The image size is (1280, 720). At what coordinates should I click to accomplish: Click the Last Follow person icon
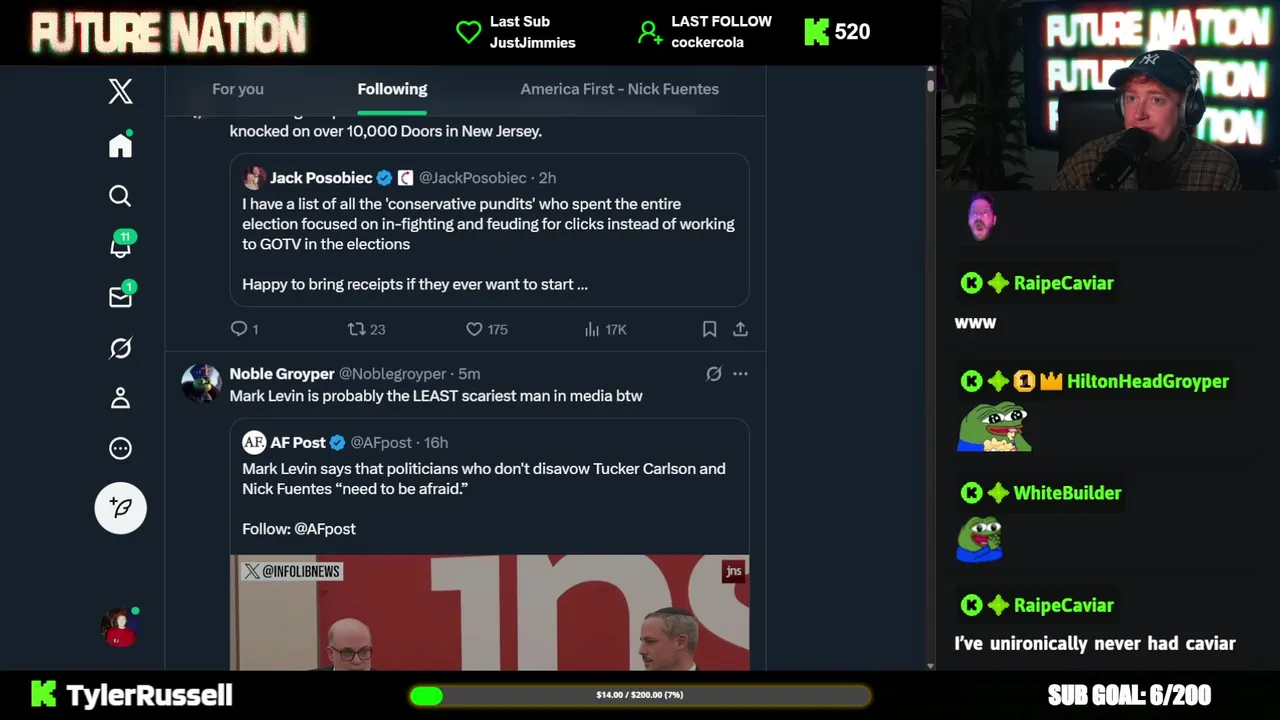[650, 33]
